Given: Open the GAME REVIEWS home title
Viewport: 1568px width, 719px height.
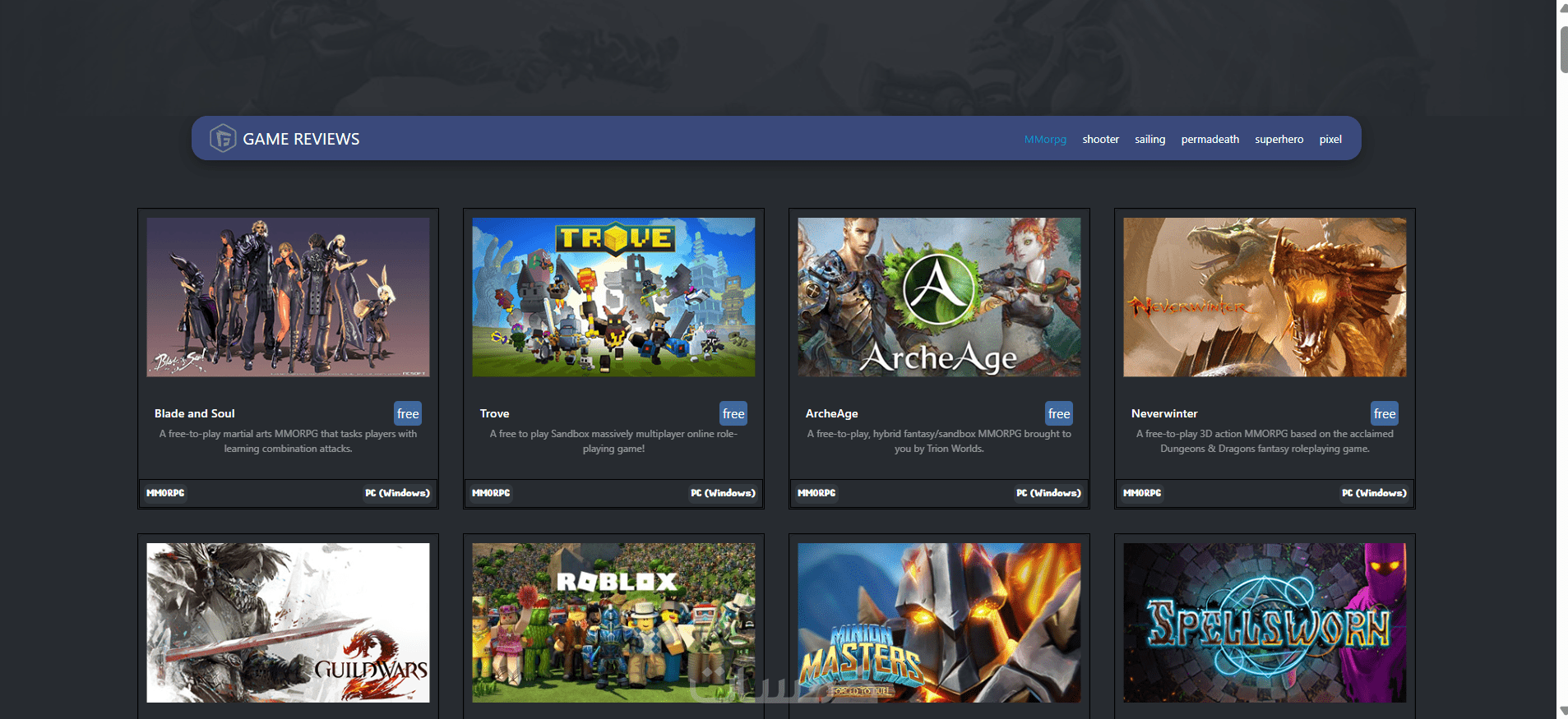Looking at the screenshot, I should click(301, 139).
